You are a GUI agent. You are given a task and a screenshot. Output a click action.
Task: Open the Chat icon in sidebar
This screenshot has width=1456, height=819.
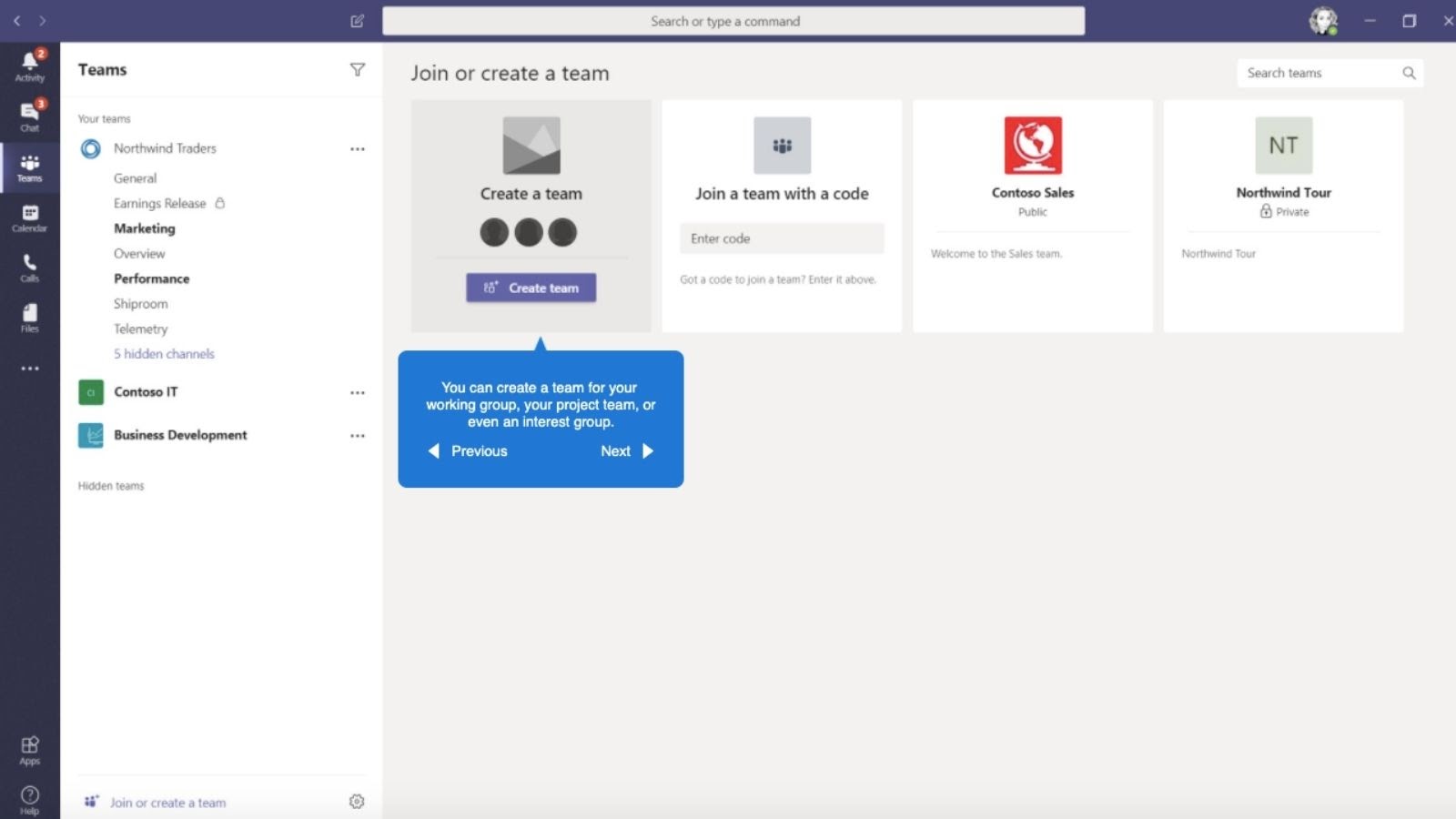29,116
